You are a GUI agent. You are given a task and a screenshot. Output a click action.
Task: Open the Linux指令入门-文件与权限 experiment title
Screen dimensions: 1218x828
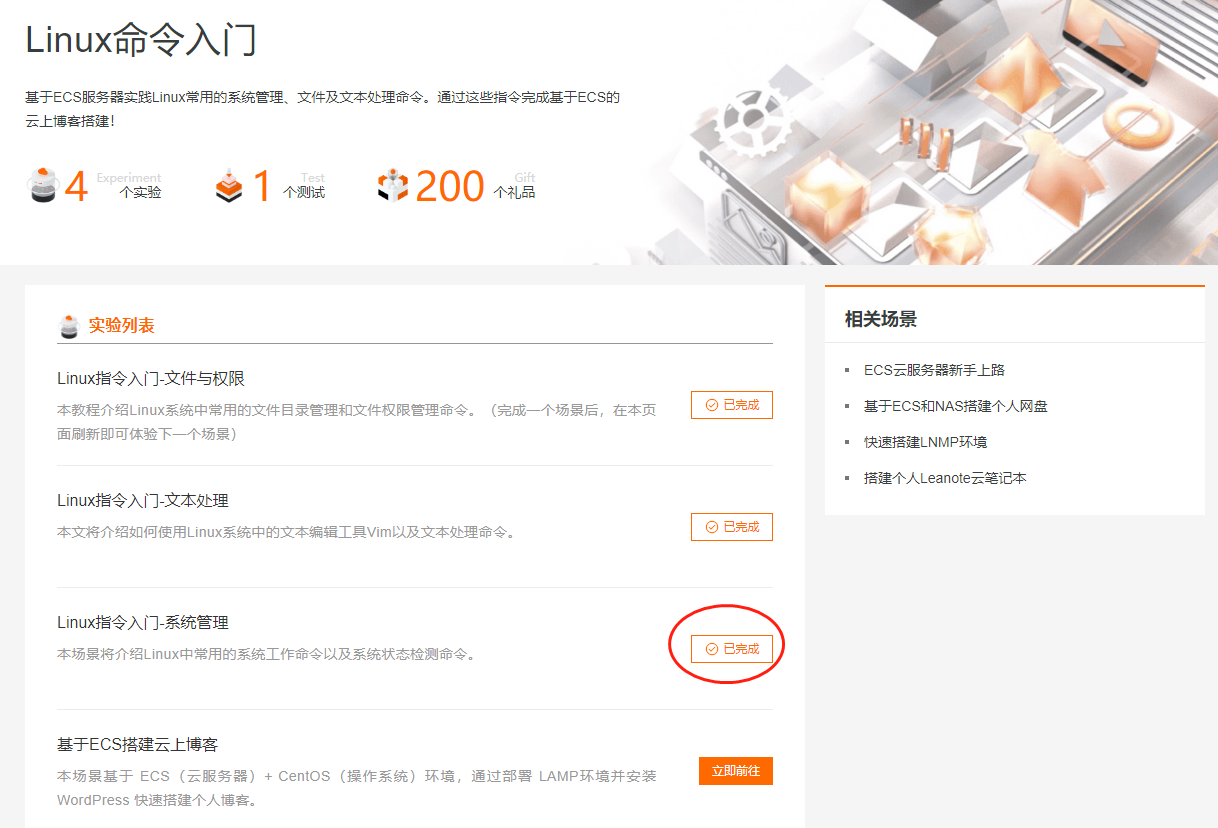(151, 378)
